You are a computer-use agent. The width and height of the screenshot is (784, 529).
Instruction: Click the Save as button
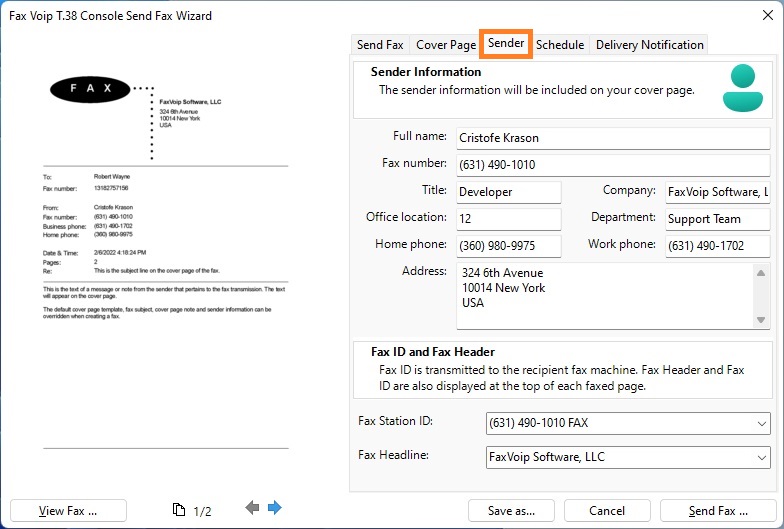point(511,510)
